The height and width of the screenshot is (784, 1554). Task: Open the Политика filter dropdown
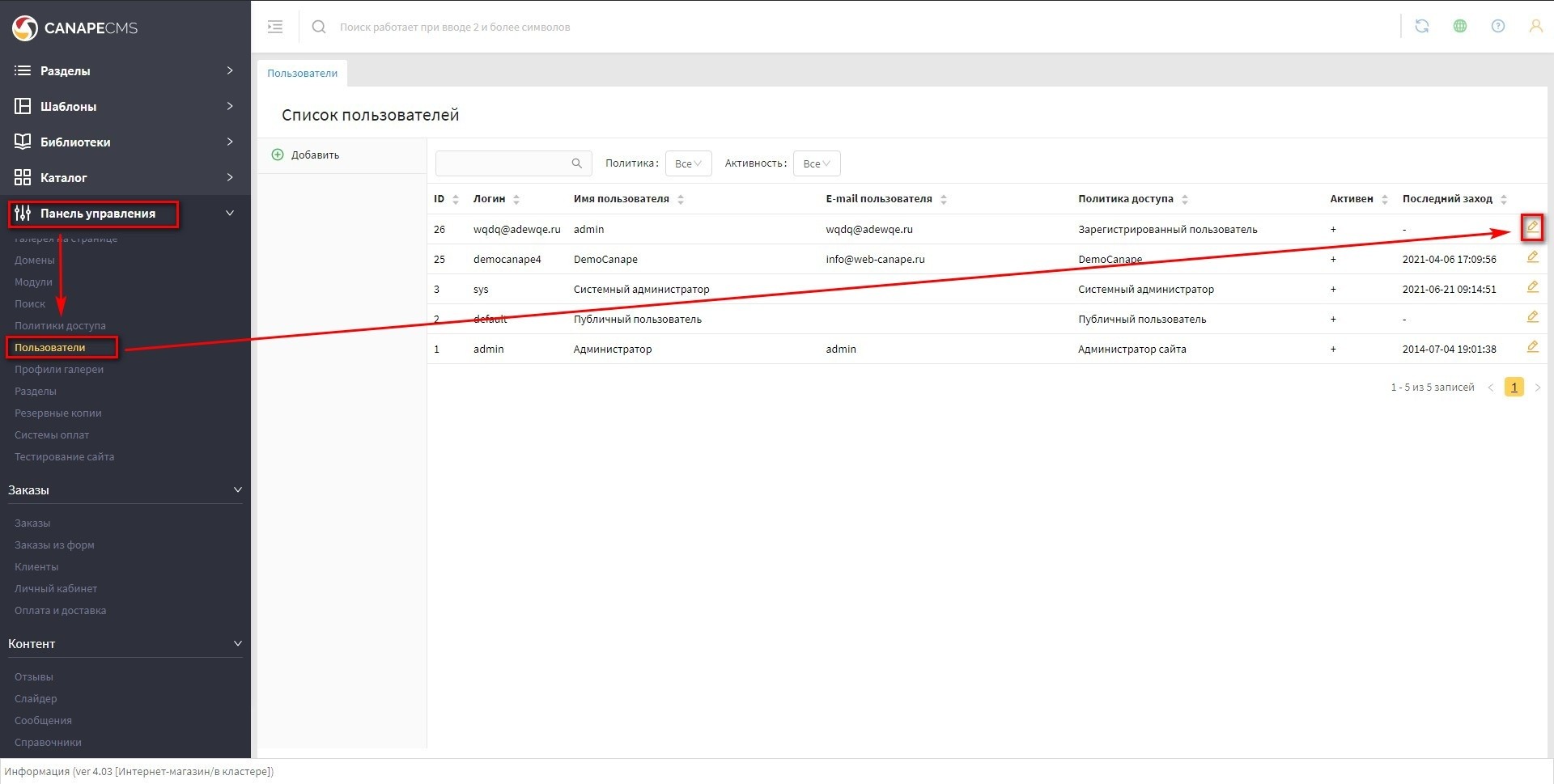tap(687, 163)
